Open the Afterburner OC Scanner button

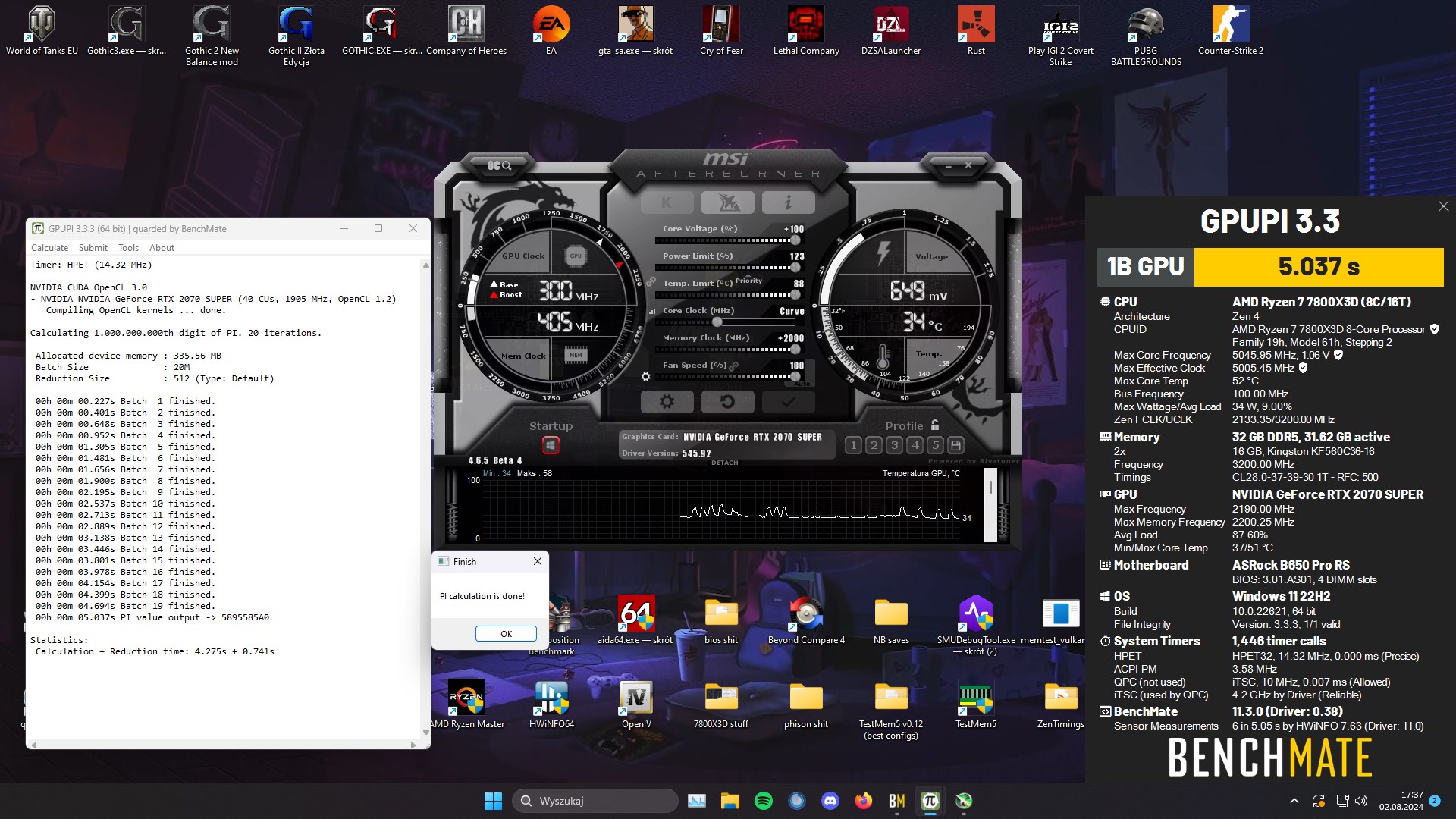coord(499,165)
